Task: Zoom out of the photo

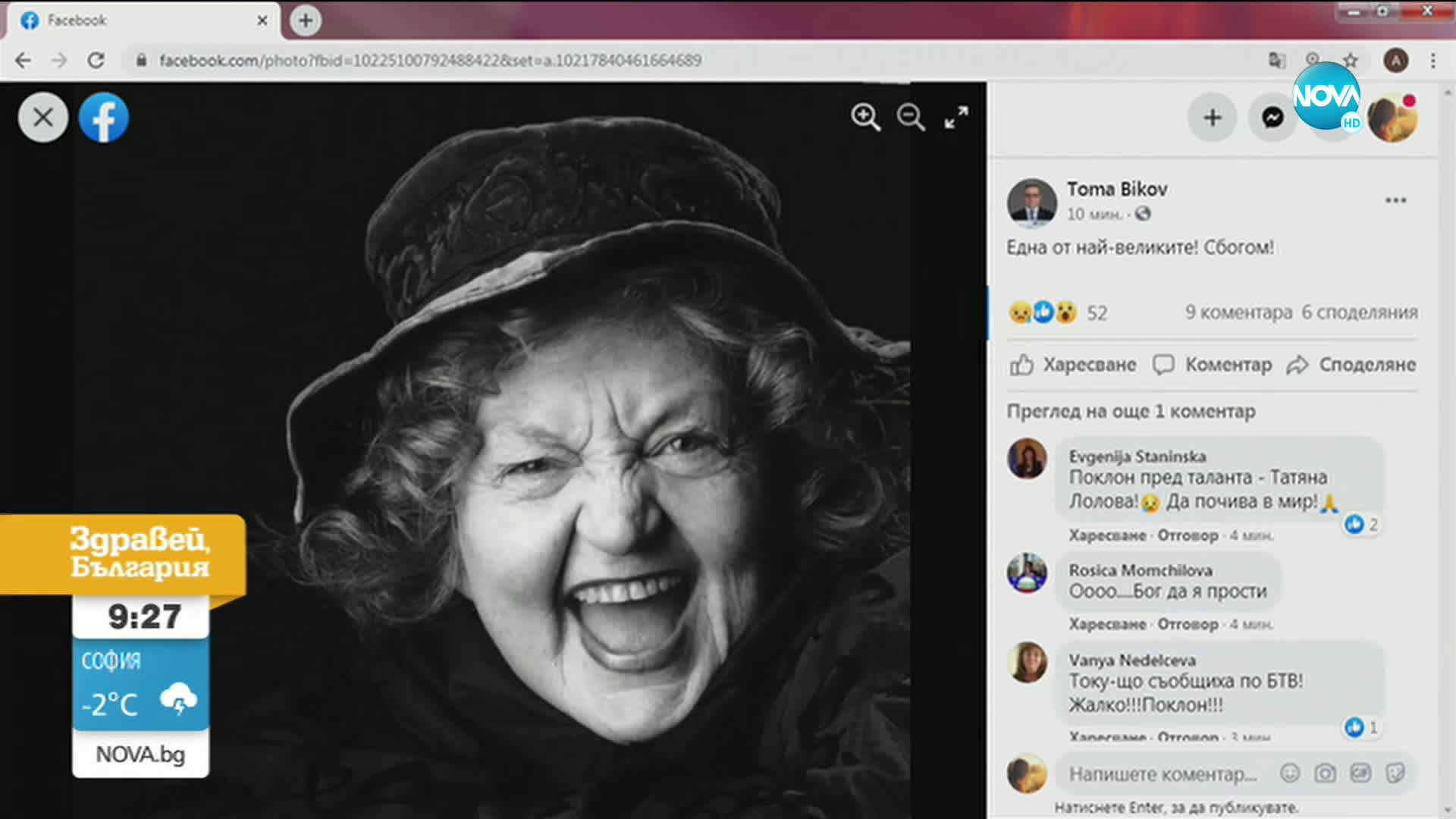Action: click(911, 118)
